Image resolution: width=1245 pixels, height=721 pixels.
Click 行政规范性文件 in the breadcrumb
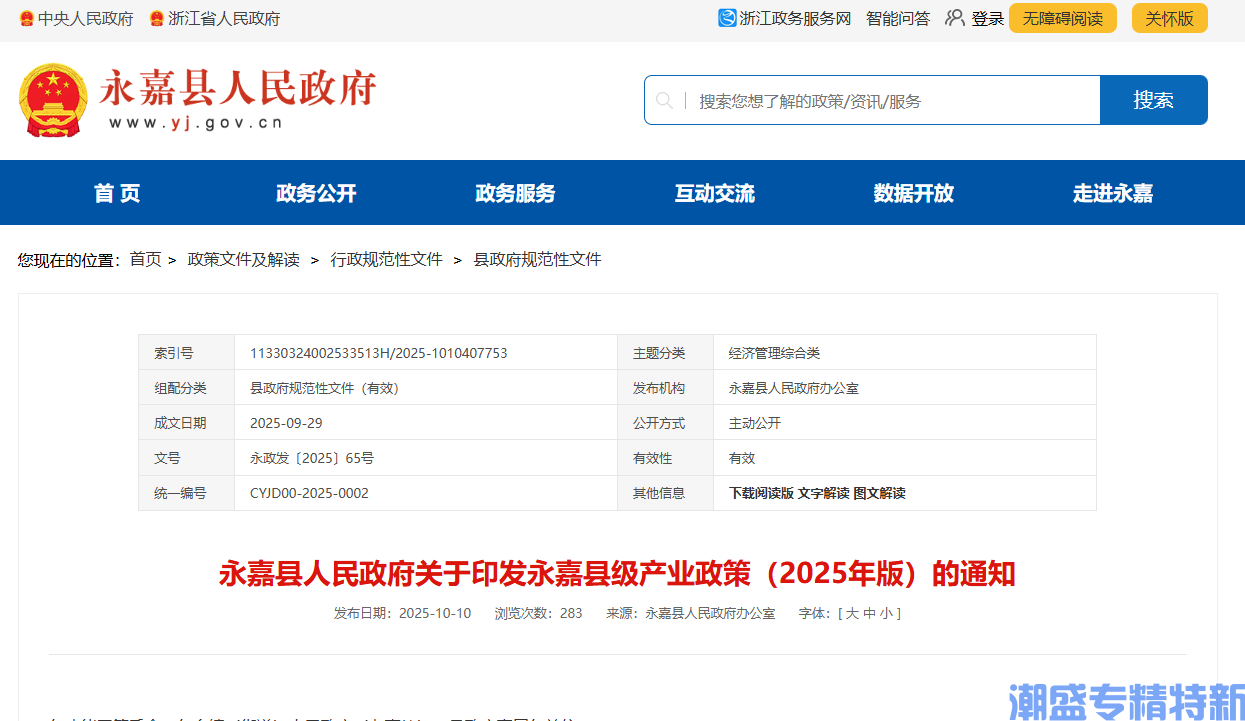tap(386, 260)
